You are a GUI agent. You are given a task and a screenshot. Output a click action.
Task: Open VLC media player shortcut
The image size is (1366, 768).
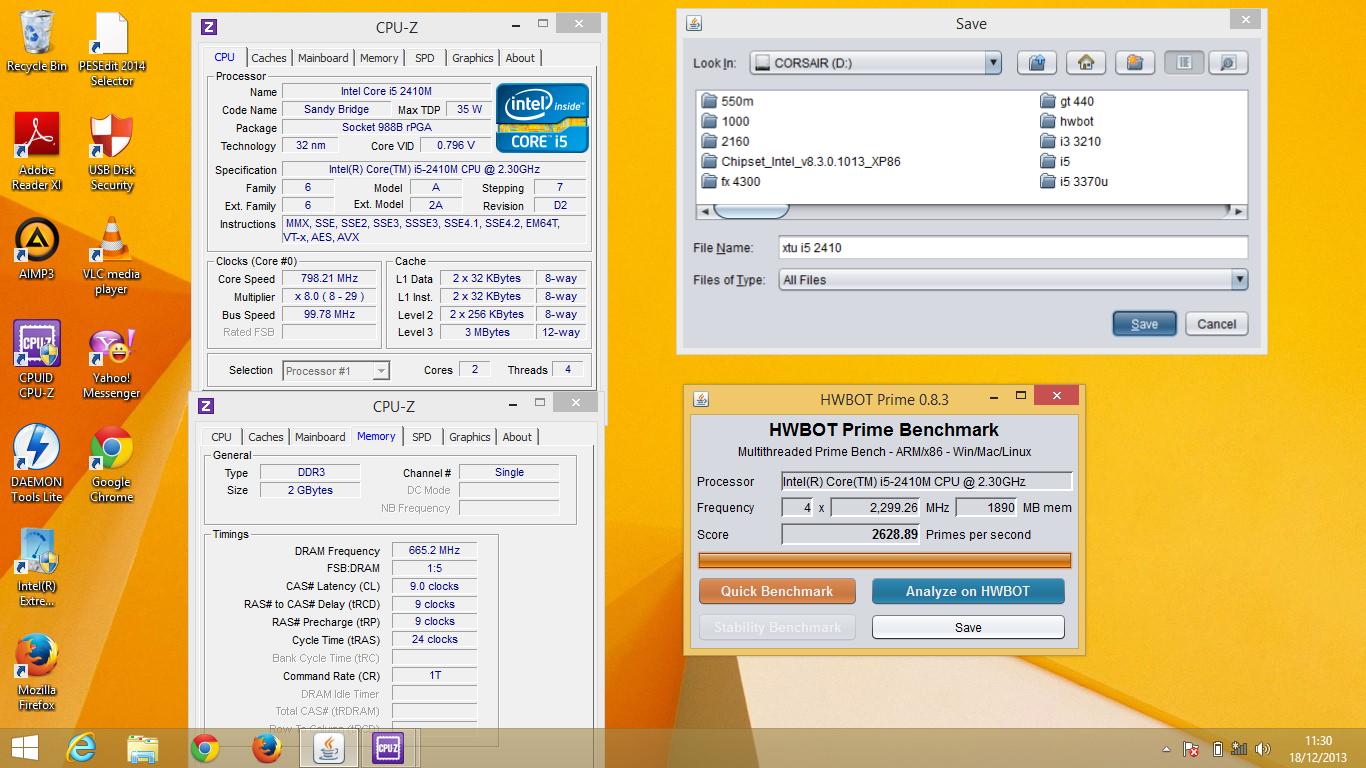112,257
